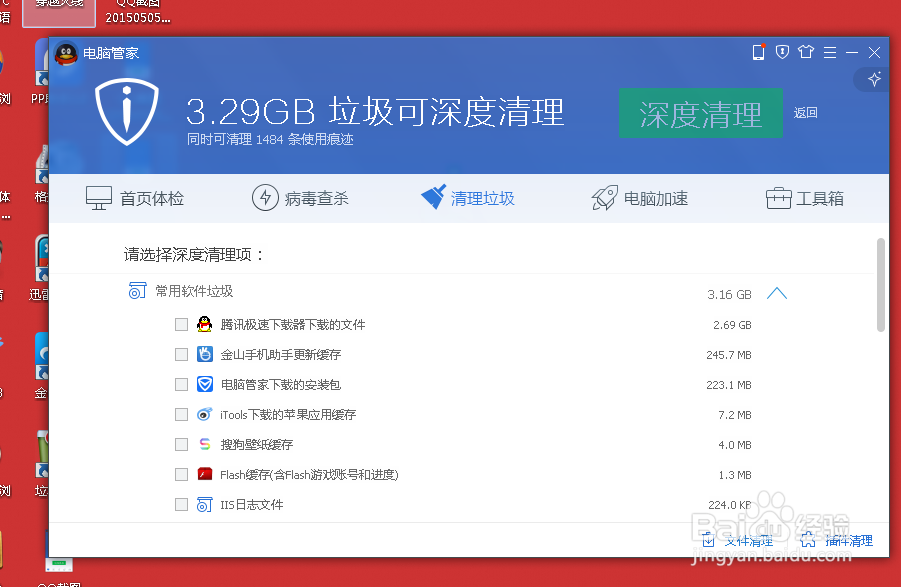Click the 电脑管家下载的安装包 shield icon
The image size is (901, 587).
205,384
